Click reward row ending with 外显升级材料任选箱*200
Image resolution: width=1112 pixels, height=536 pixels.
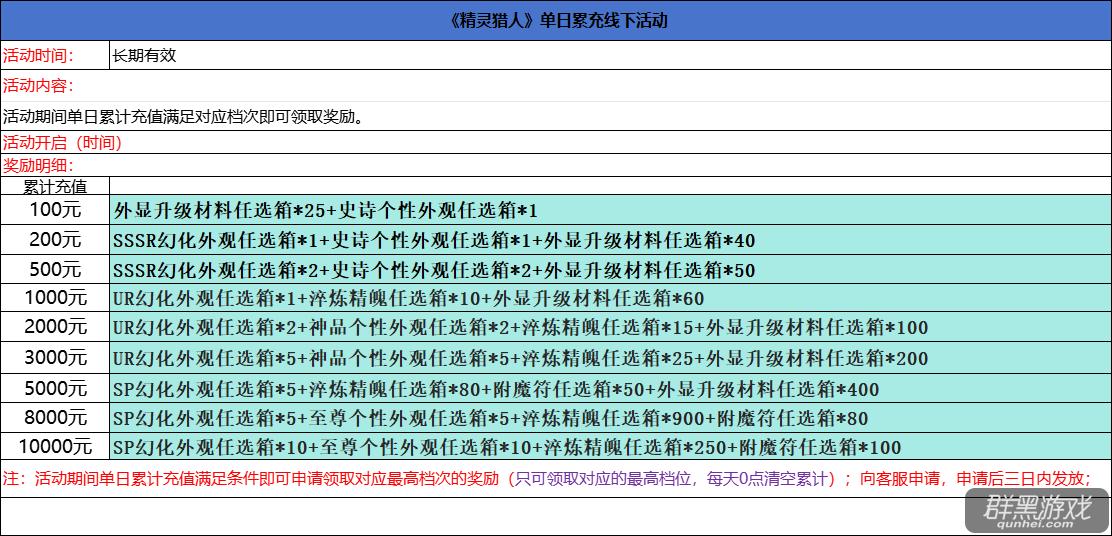[x=611, y=357]
